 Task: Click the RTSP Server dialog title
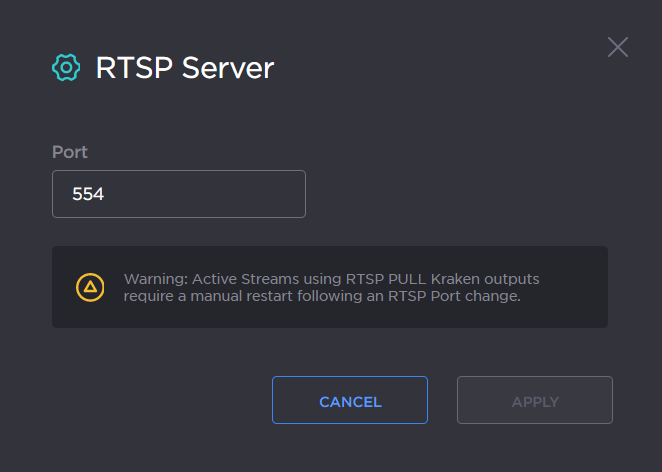[x=184, y=68]
